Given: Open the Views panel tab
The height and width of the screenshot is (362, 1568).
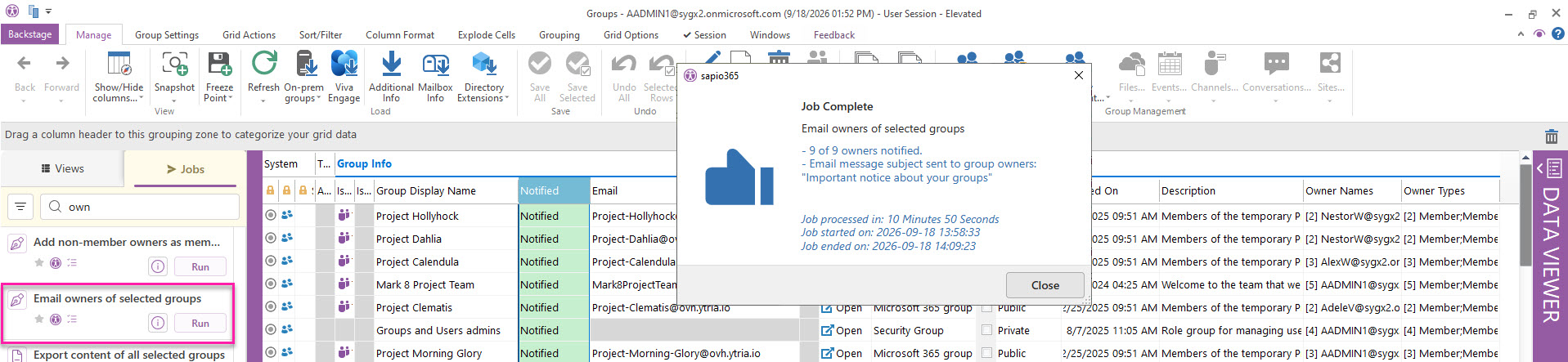Looking at the screenshot, I should point(62,168).
